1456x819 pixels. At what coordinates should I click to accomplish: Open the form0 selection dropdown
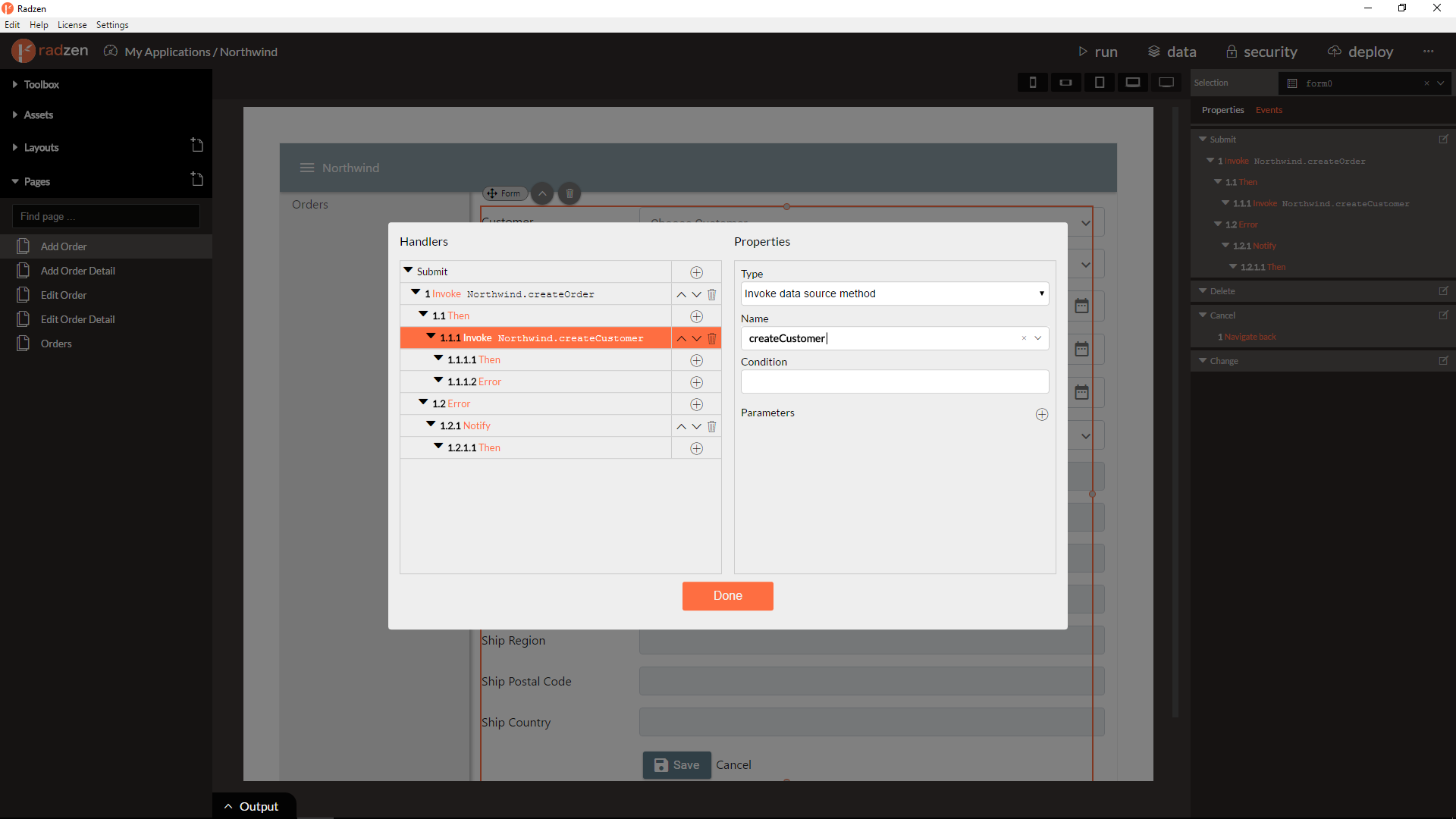click(x=1439, y=83)
